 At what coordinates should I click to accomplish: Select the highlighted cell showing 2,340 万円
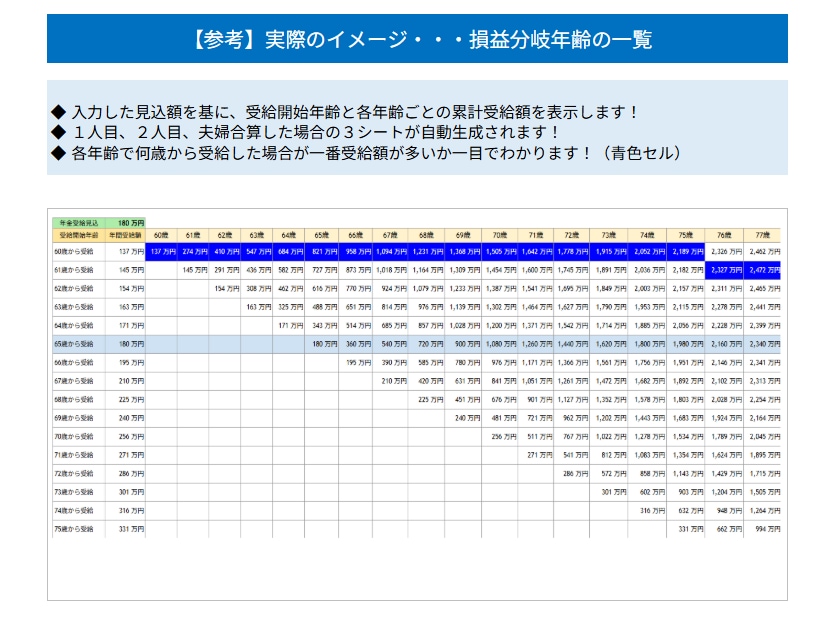[763, 344]
